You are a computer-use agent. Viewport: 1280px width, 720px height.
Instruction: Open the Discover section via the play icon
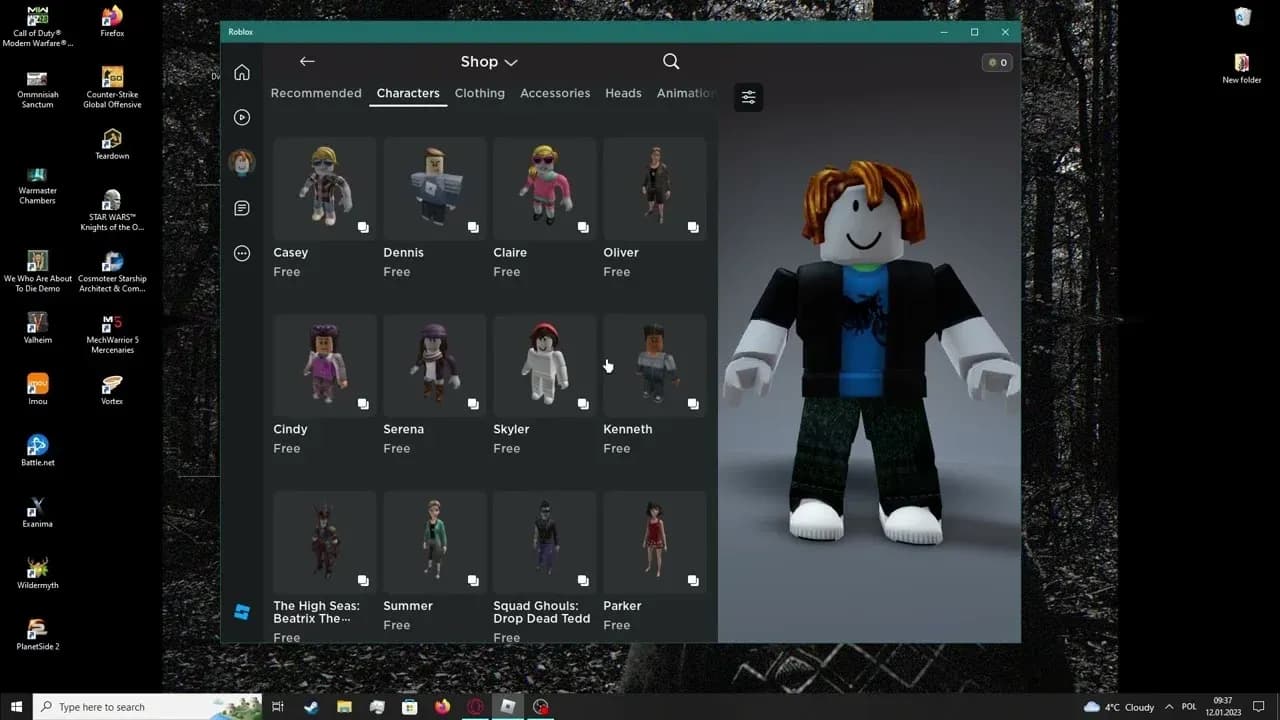coord(241,117)
